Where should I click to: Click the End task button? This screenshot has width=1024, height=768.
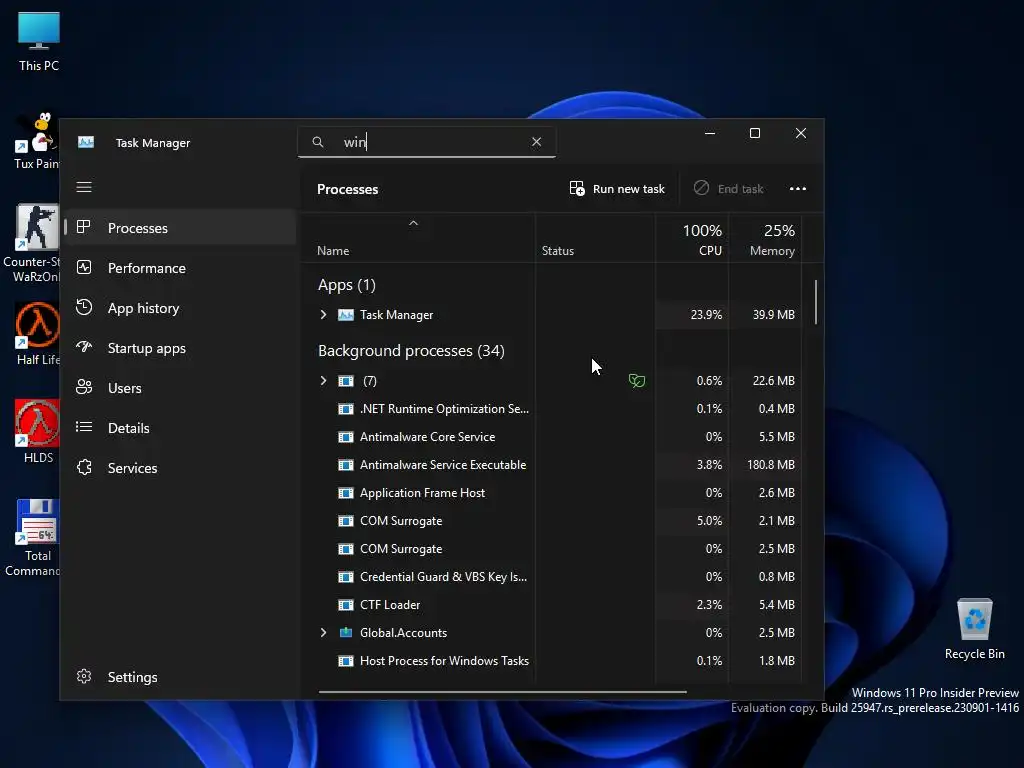tap(729, 189)
